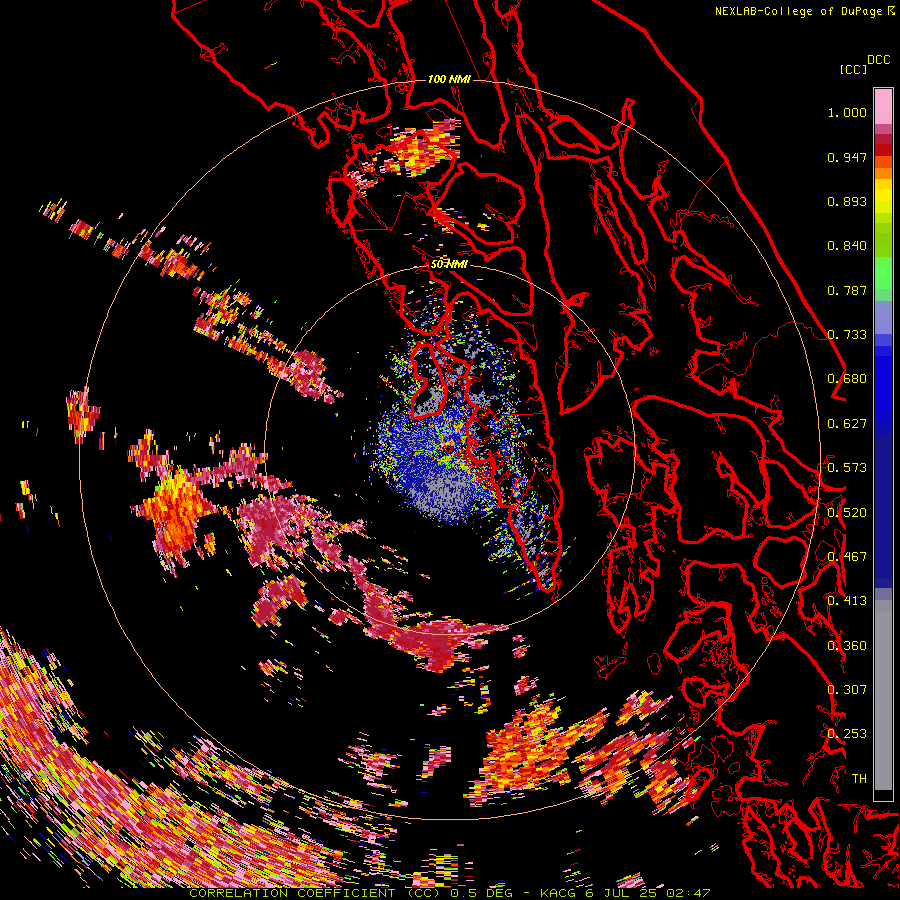Click the 0.573 color scale value
The height and width of the screenshot is (900, 900).
pyautogui.click(x=847, y=468)
